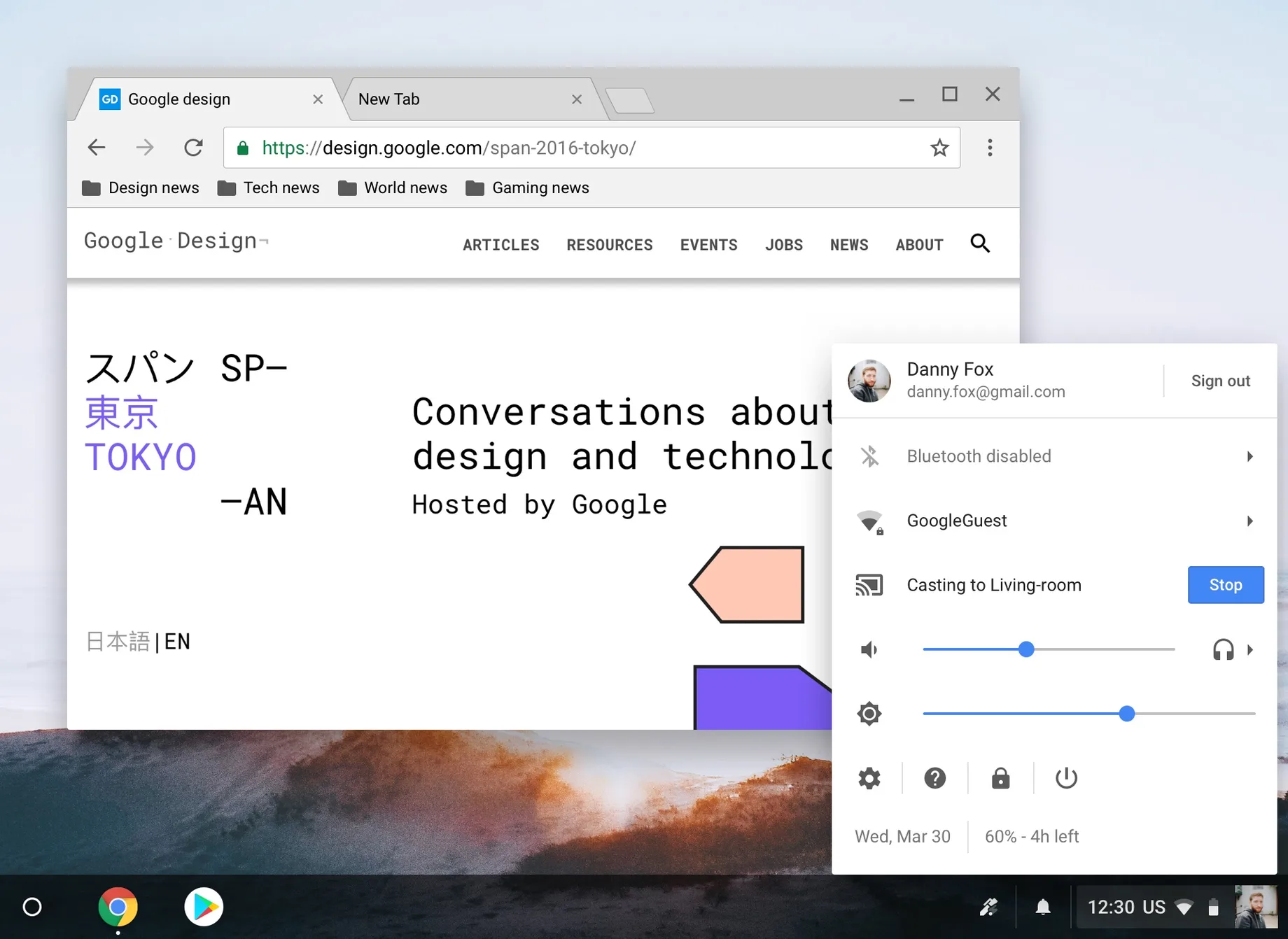Viewport: 1288px width, 939px height.
Task: Click the Google Design logo link
Action: 176,241
